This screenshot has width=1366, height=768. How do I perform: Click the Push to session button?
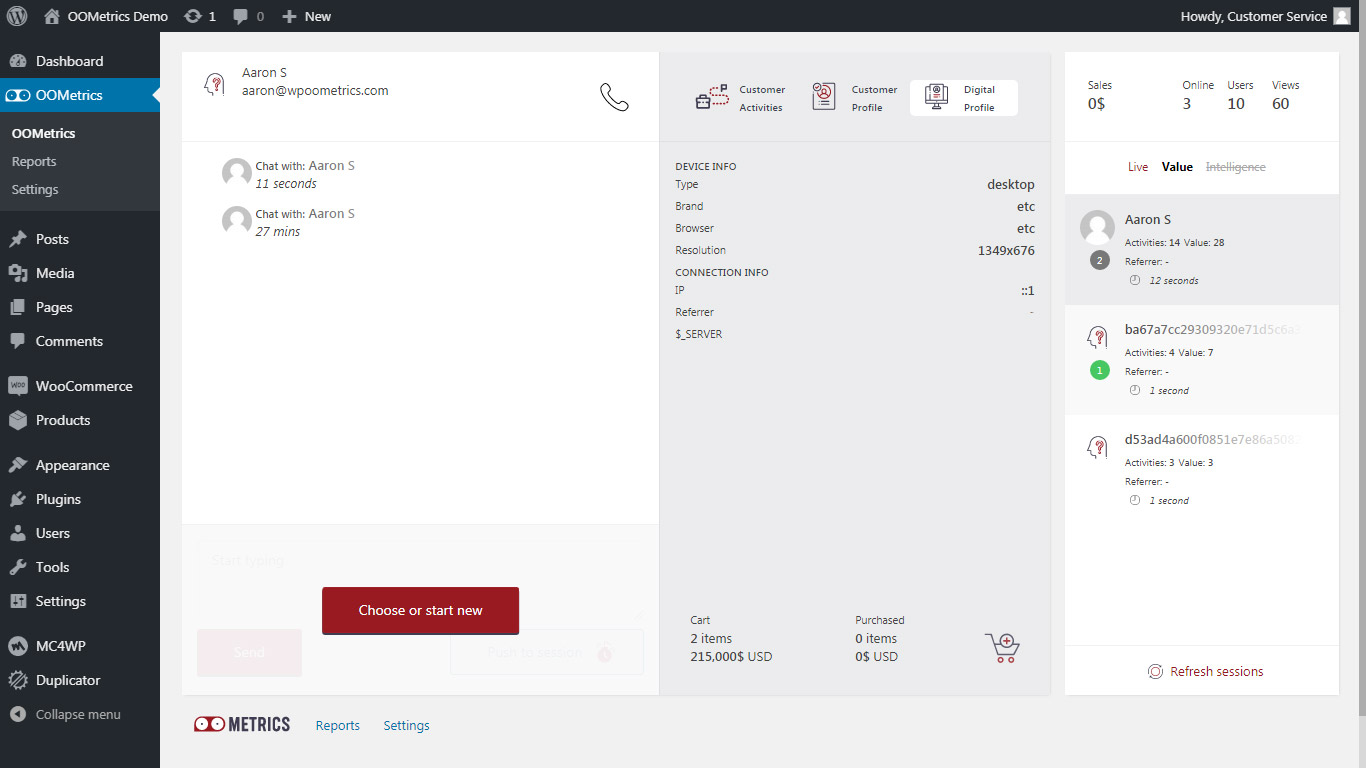[x=547, y=652]
